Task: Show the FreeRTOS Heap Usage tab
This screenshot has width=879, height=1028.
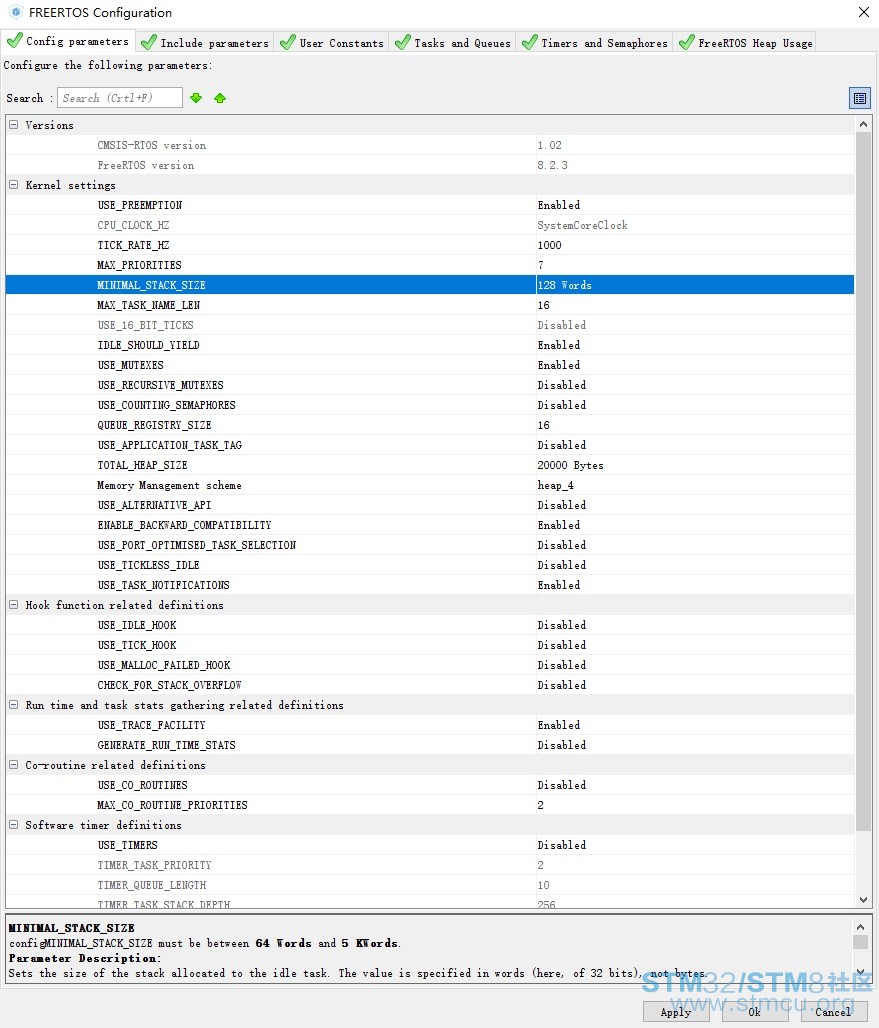Action: pos(745,43)
